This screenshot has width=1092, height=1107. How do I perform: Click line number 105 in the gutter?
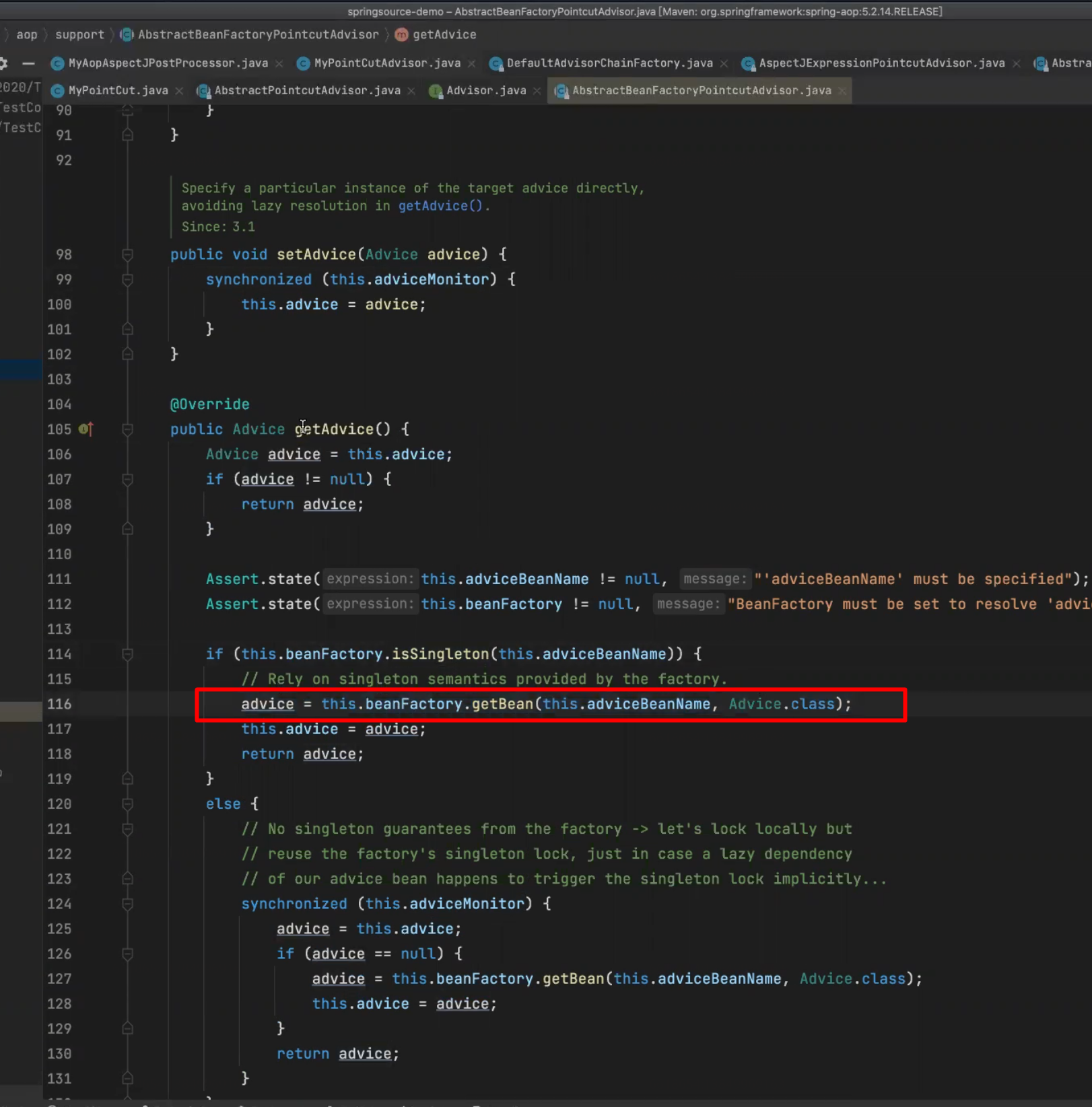59,429
